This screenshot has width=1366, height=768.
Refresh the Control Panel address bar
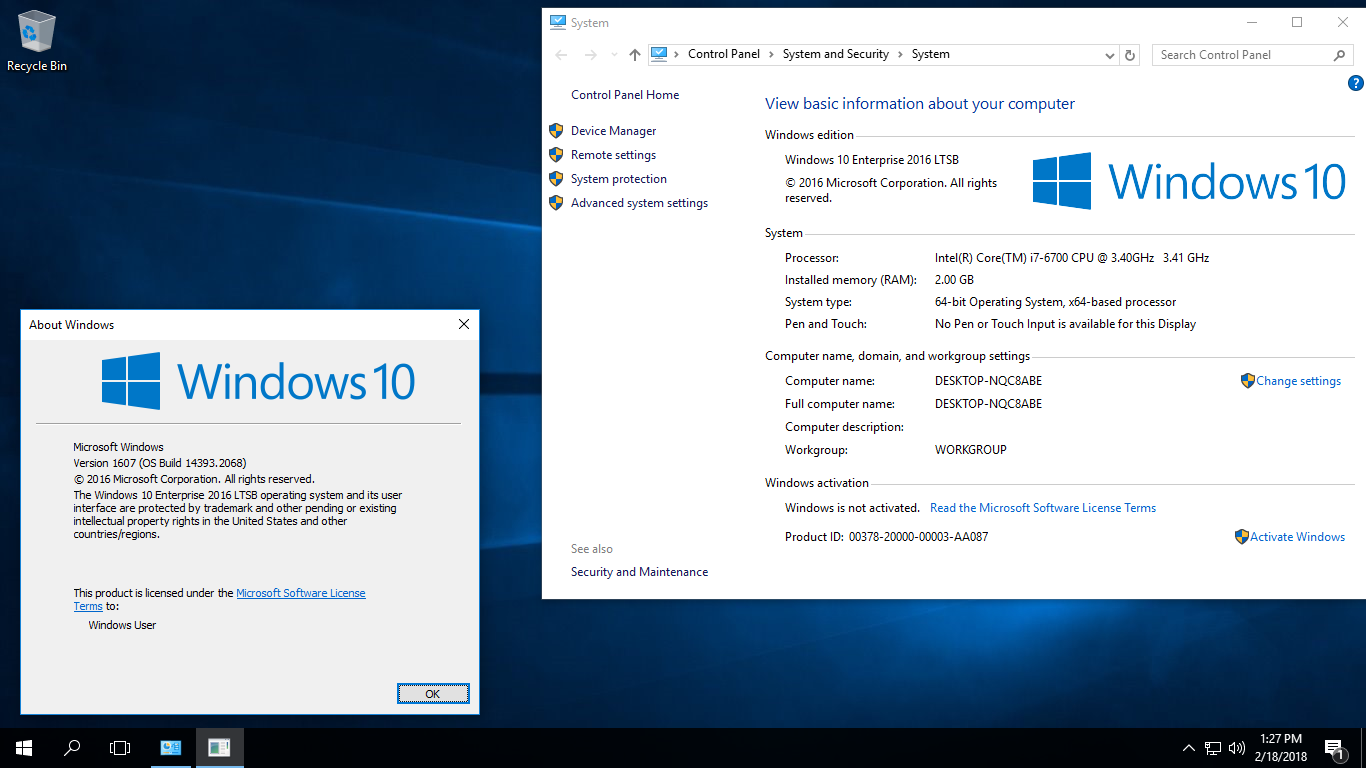(x=1130, y=55)
